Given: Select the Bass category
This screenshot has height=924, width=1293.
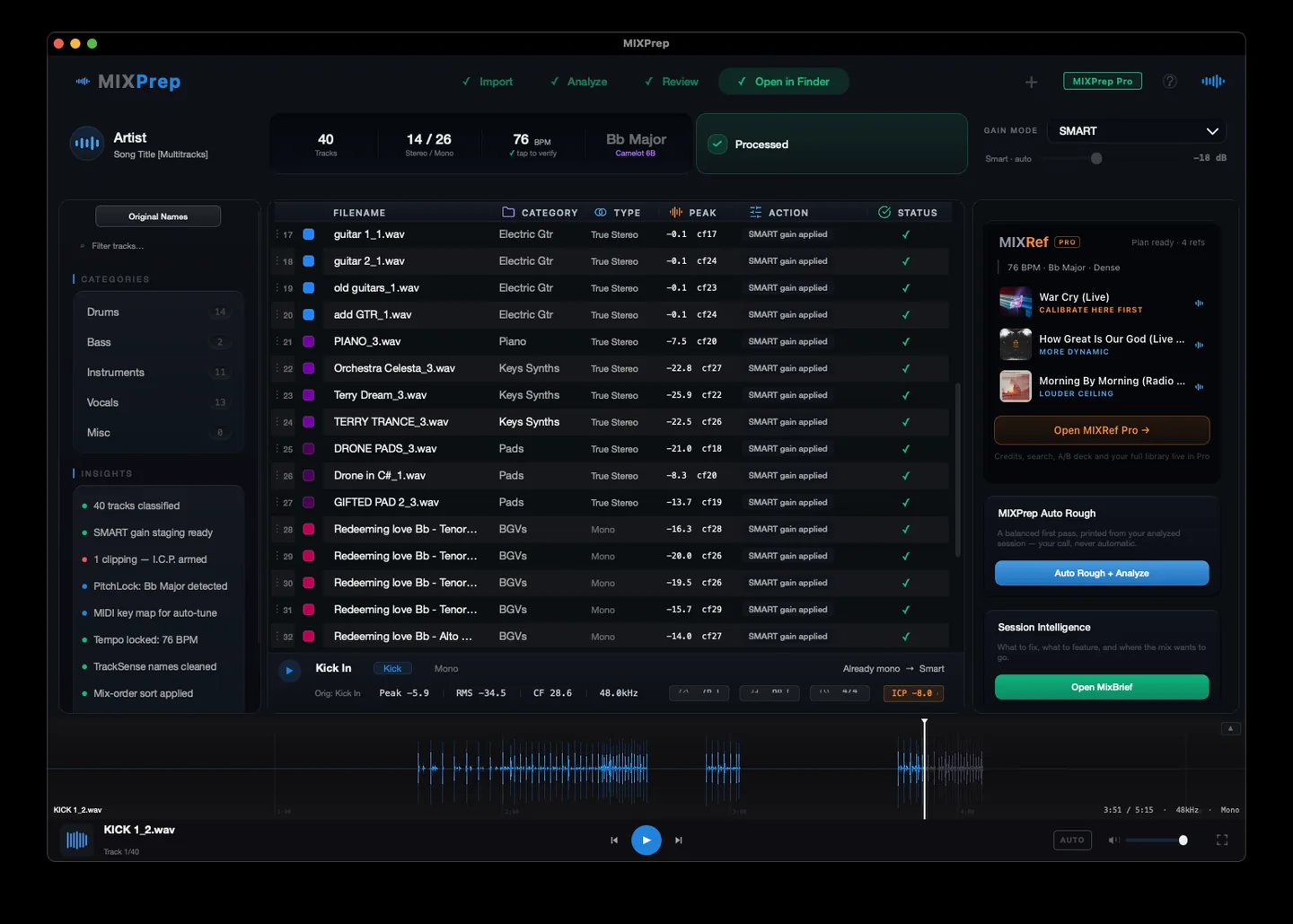Looking at the screenshot, I should pos(158,342).
